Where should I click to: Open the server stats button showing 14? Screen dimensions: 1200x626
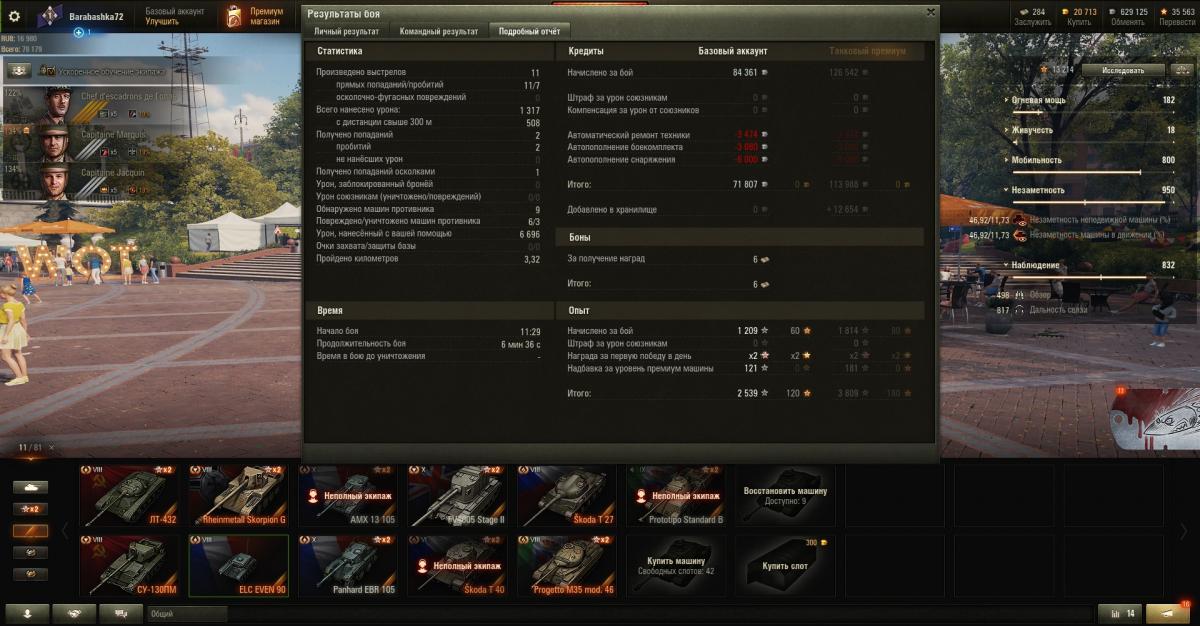coord(1119,613)
